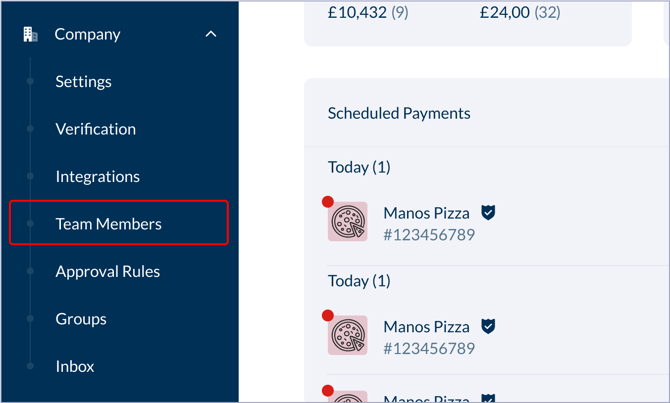Viewport: 670px width, 403px height.
Task: Collapse the Company menu chevron
Action: tap(211, 34)
